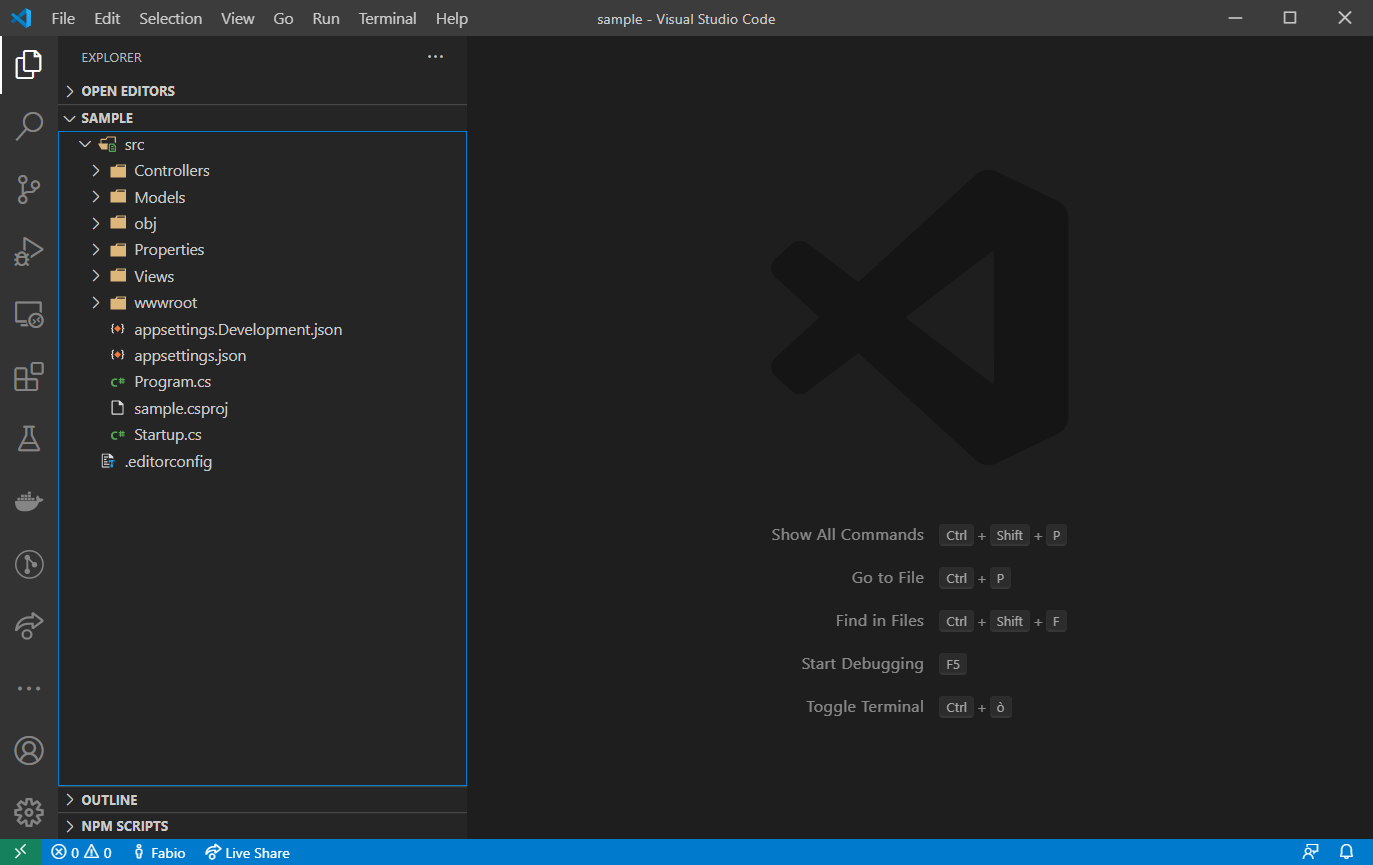Expand the OPEN EDITORS section
The image size is (1373, 865).
point(127,91)
